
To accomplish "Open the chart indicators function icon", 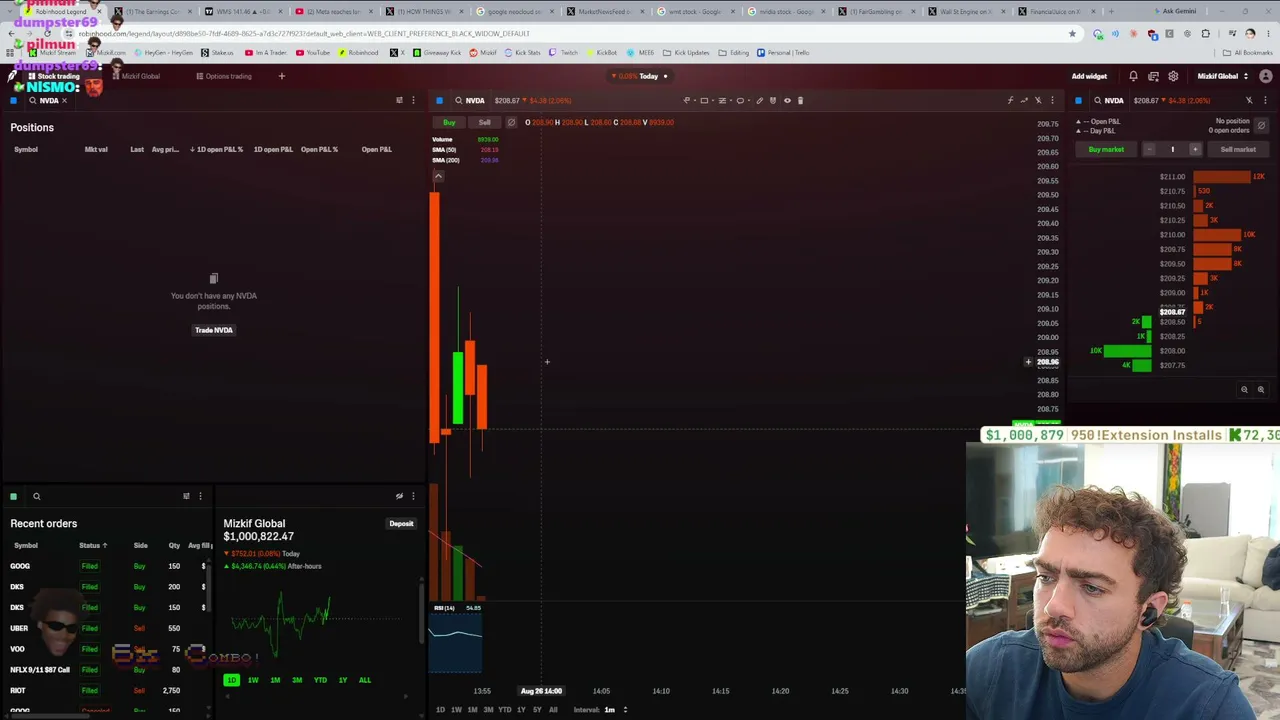I will [x=1010, y=100].
